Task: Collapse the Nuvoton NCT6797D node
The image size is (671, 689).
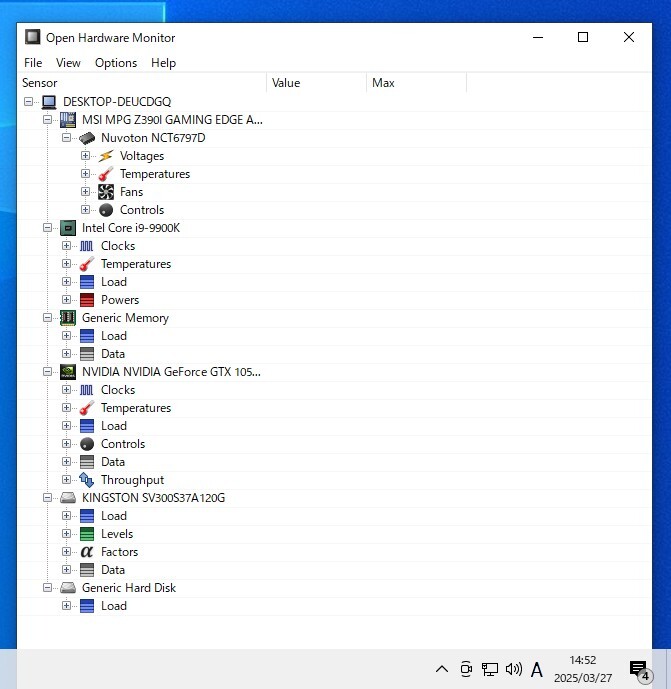Action: pos(66,138)
